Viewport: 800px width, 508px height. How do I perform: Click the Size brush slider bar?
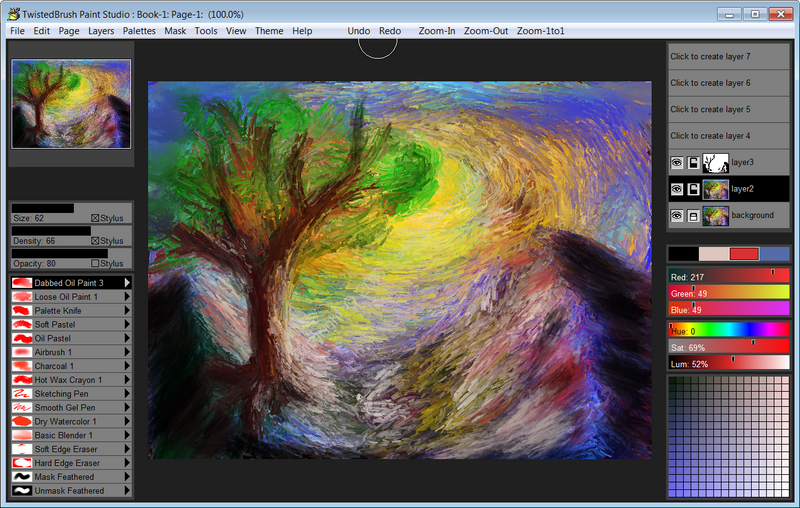point(71,208)
